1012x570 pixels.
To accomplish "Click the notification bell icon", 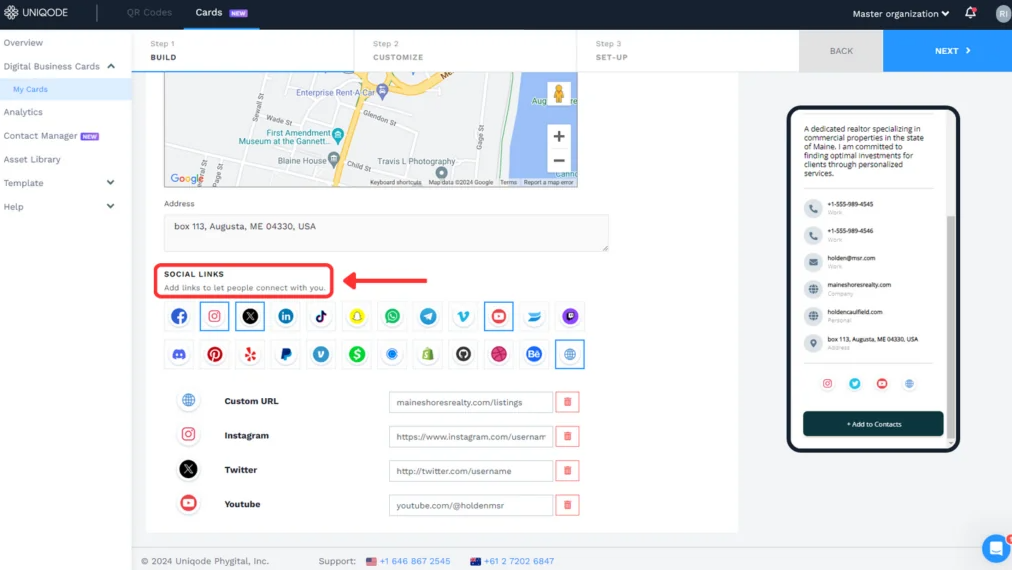I will pos(970,14).
